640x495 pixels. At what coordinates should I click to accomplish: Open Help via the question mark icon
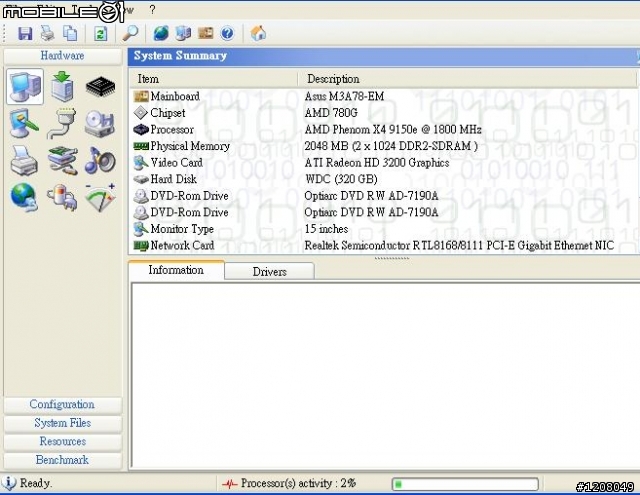227,33
